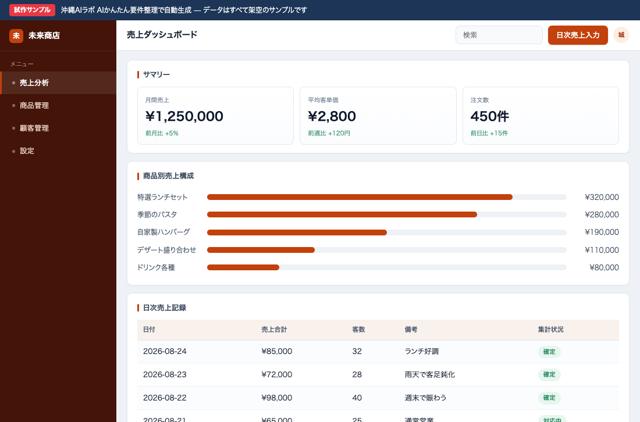Click the 確定 badge for 2026-08-24
Image resolution: width=640 pixels, height=422 pixels.
549,352
